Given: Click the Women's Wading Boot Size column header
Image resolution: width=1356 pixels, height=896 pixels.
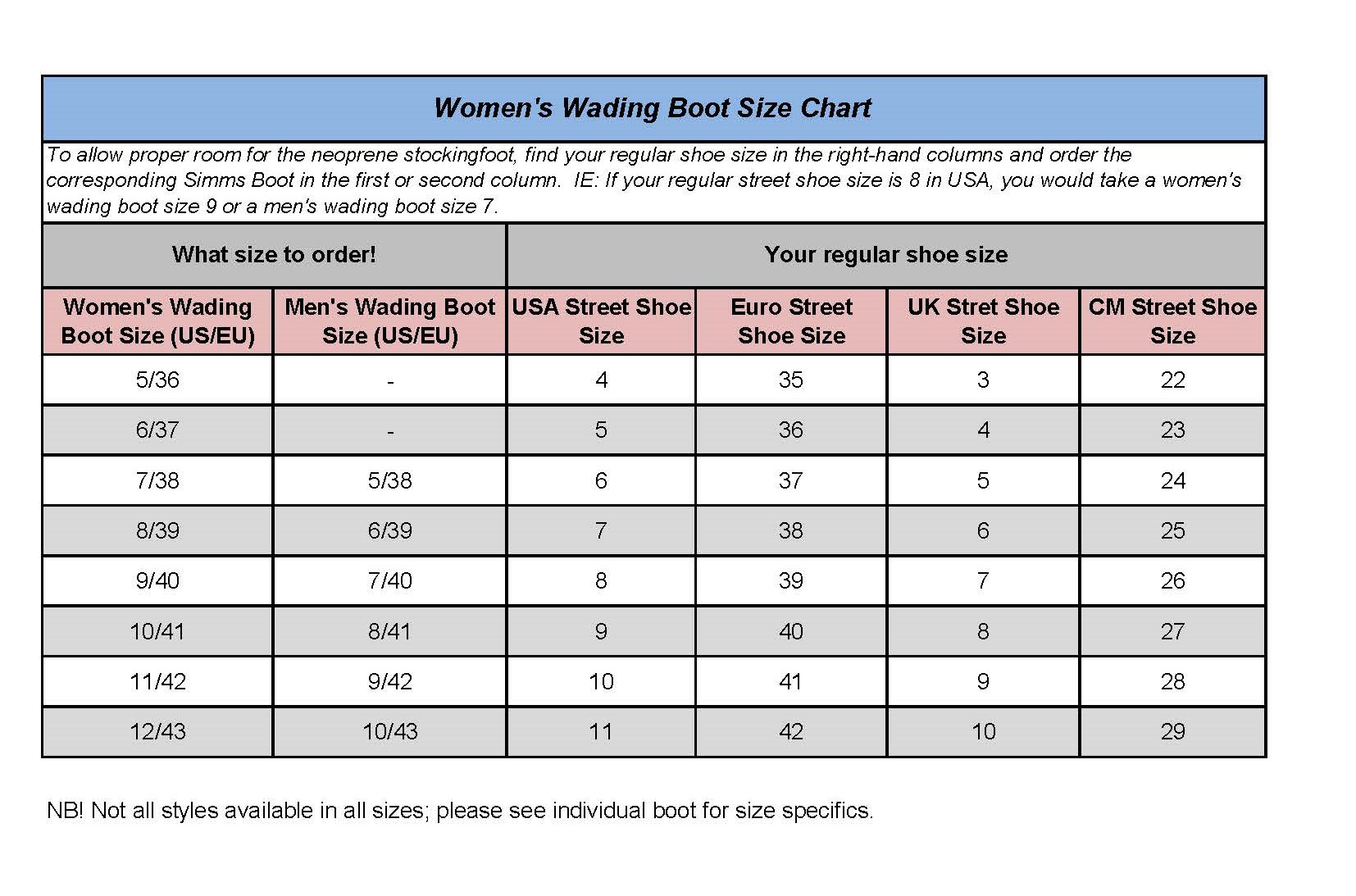Looking at the screenshot, I should tap(157, 321).
